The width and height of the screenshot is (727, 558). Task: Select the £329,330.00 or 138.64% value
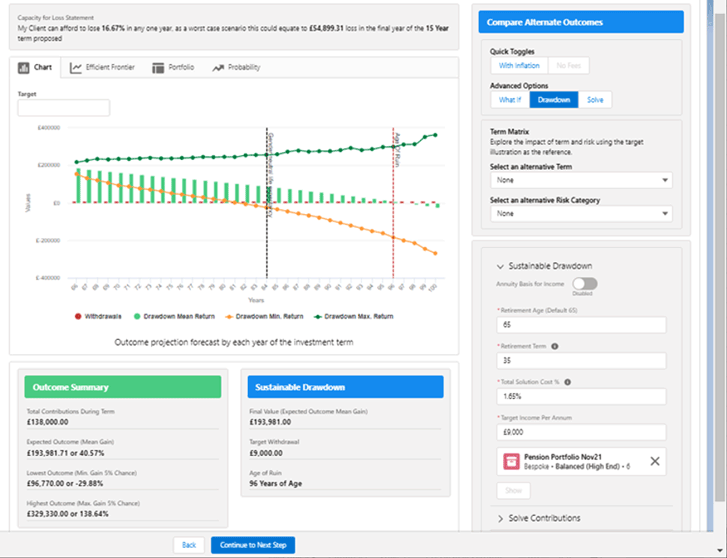(67, 514)
